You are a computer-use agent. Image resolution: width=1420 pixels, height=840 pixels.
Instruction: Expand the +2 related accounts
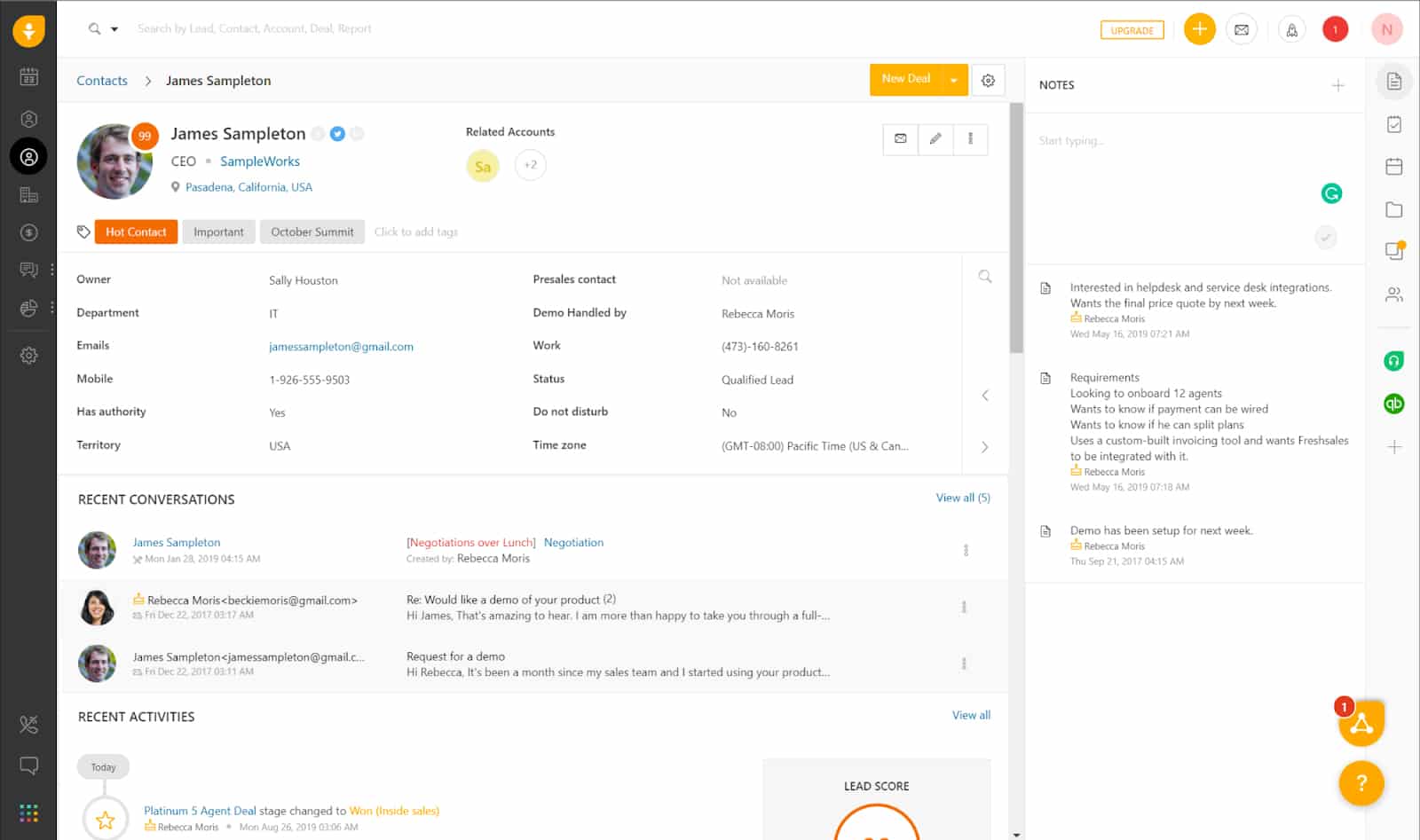pos(530,165)
